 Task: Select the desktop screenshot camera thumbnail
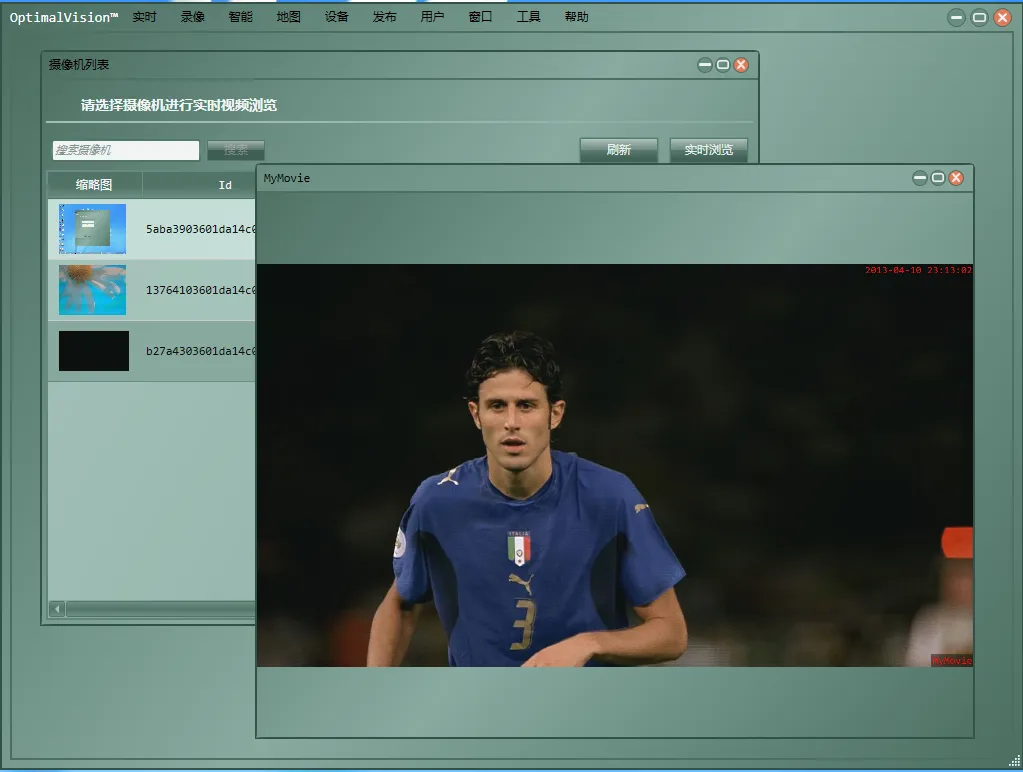(93, 229)
